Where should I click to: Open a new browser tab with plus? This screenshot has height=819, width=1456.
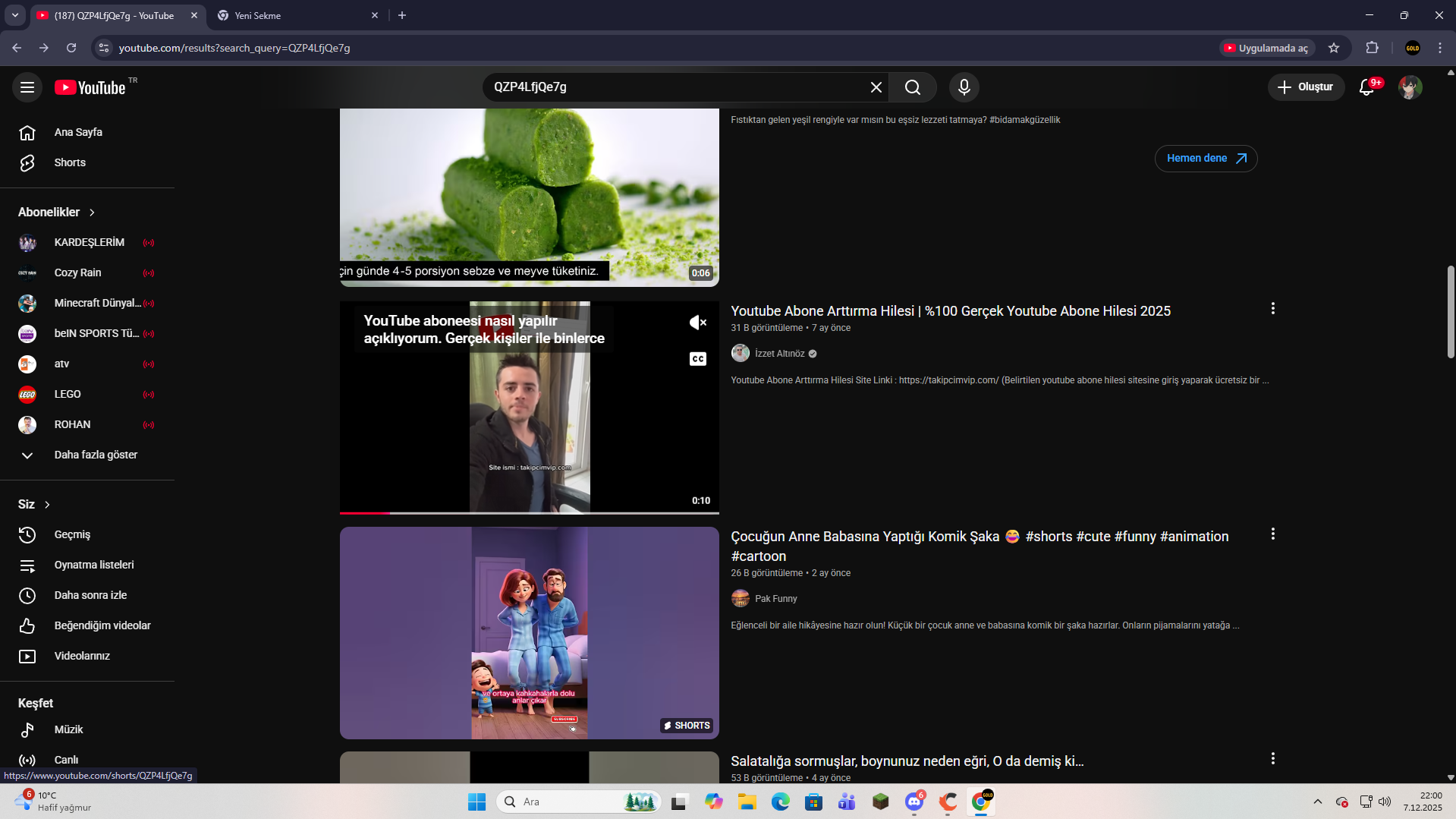tap(402, 15)
